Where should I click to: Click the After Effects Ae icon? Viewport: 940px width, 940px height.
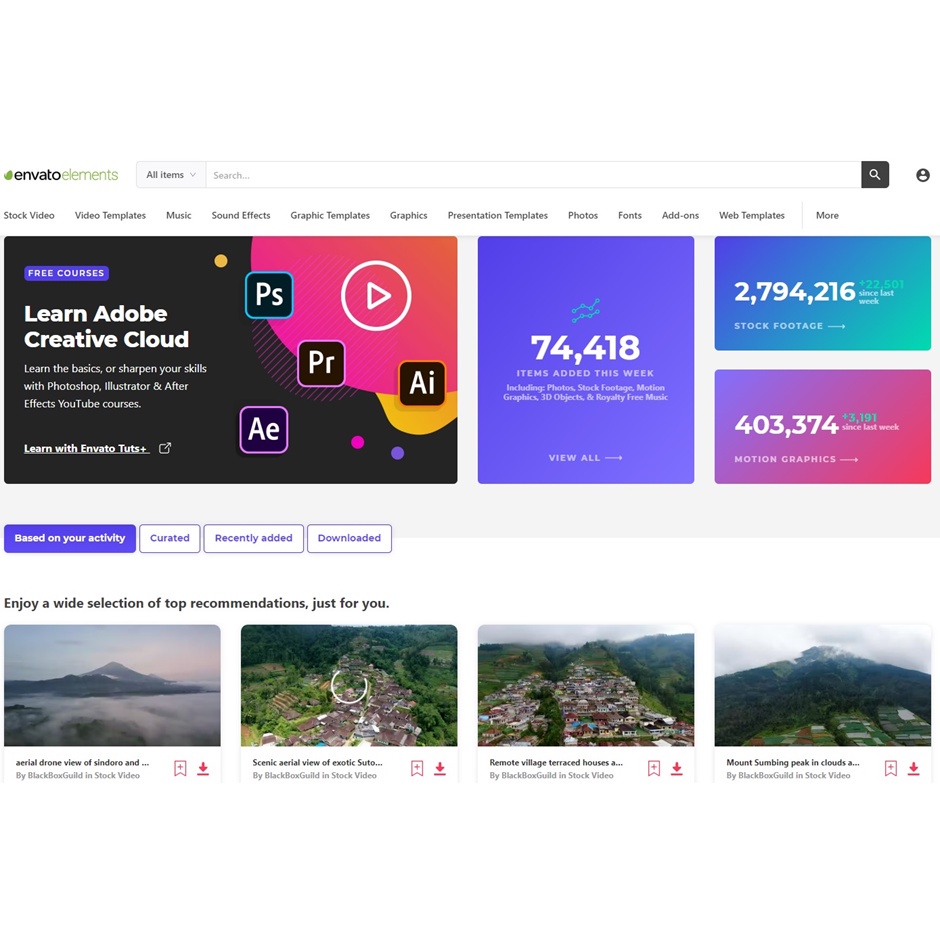[x=264, y=429]
